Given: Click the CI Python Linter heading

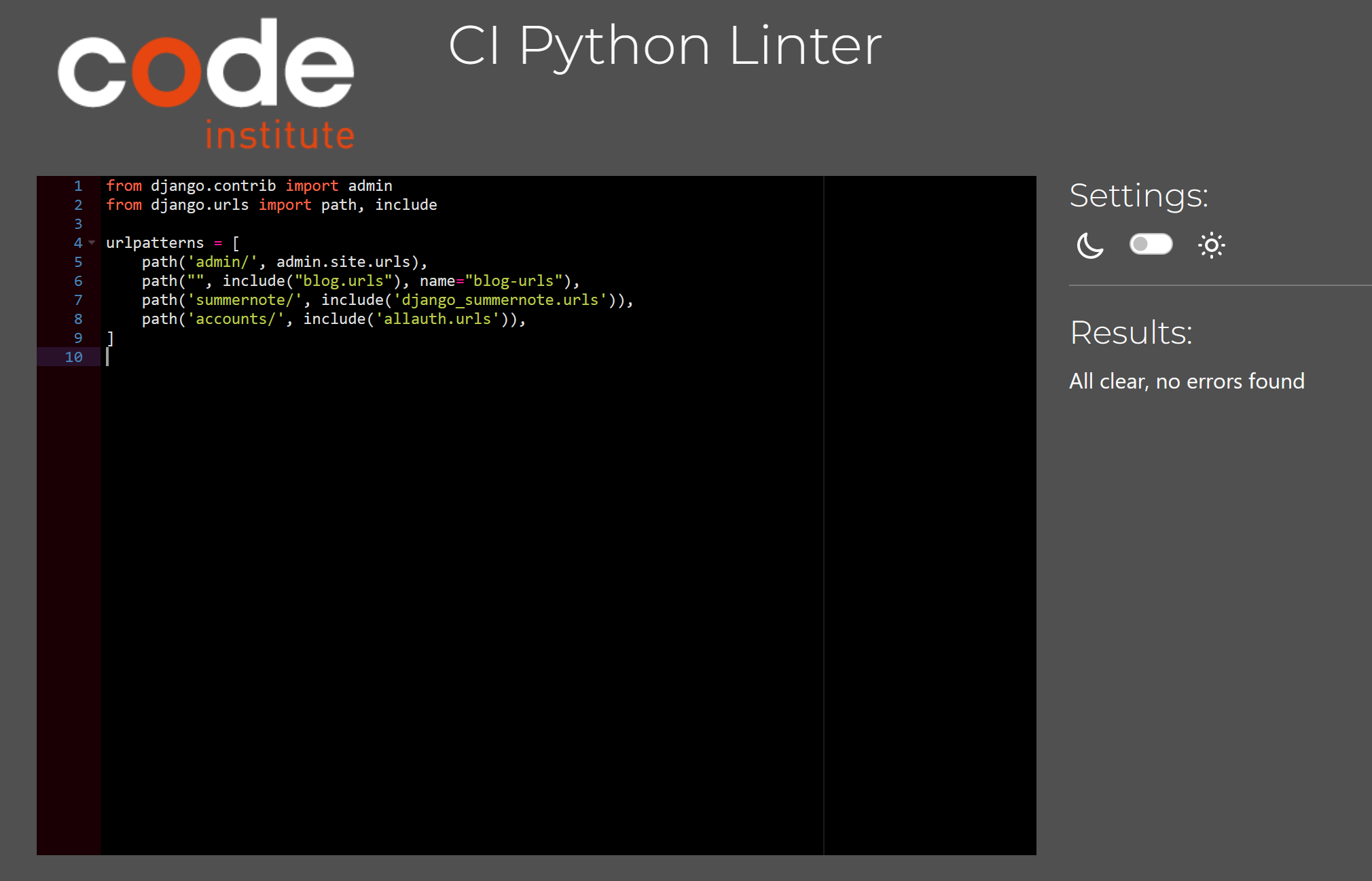Looking at the screenshot, I should 664,46.
